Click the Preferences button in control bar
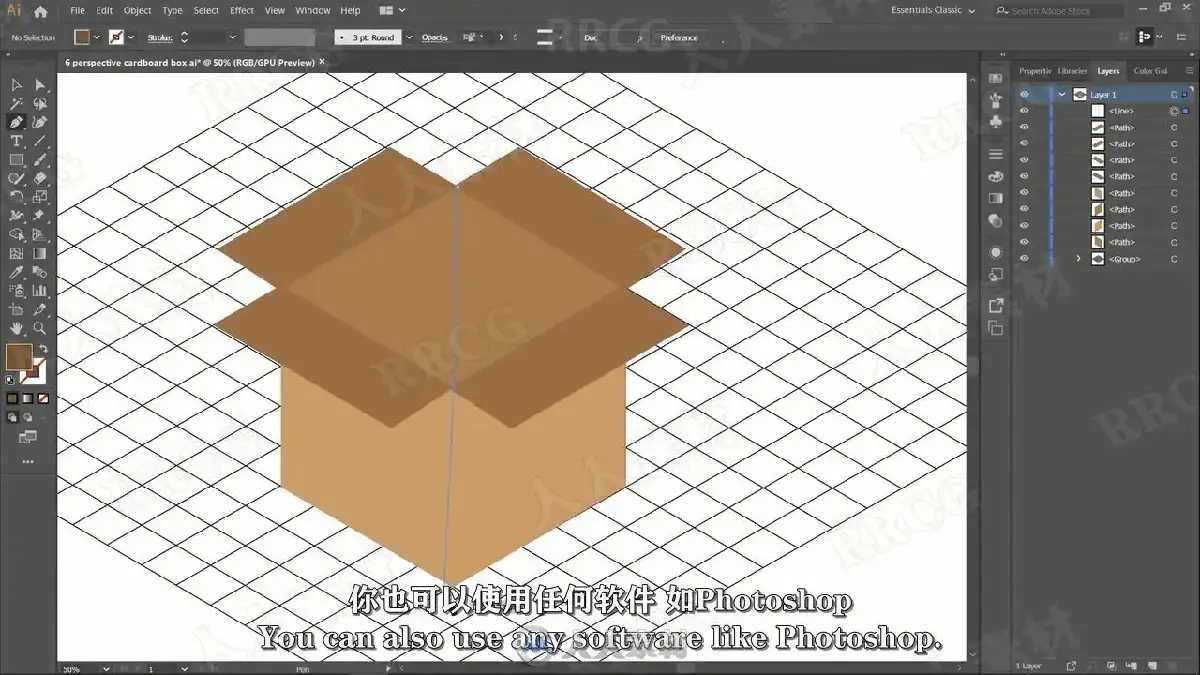The image size is (1200, 675). tap(679, 37)
